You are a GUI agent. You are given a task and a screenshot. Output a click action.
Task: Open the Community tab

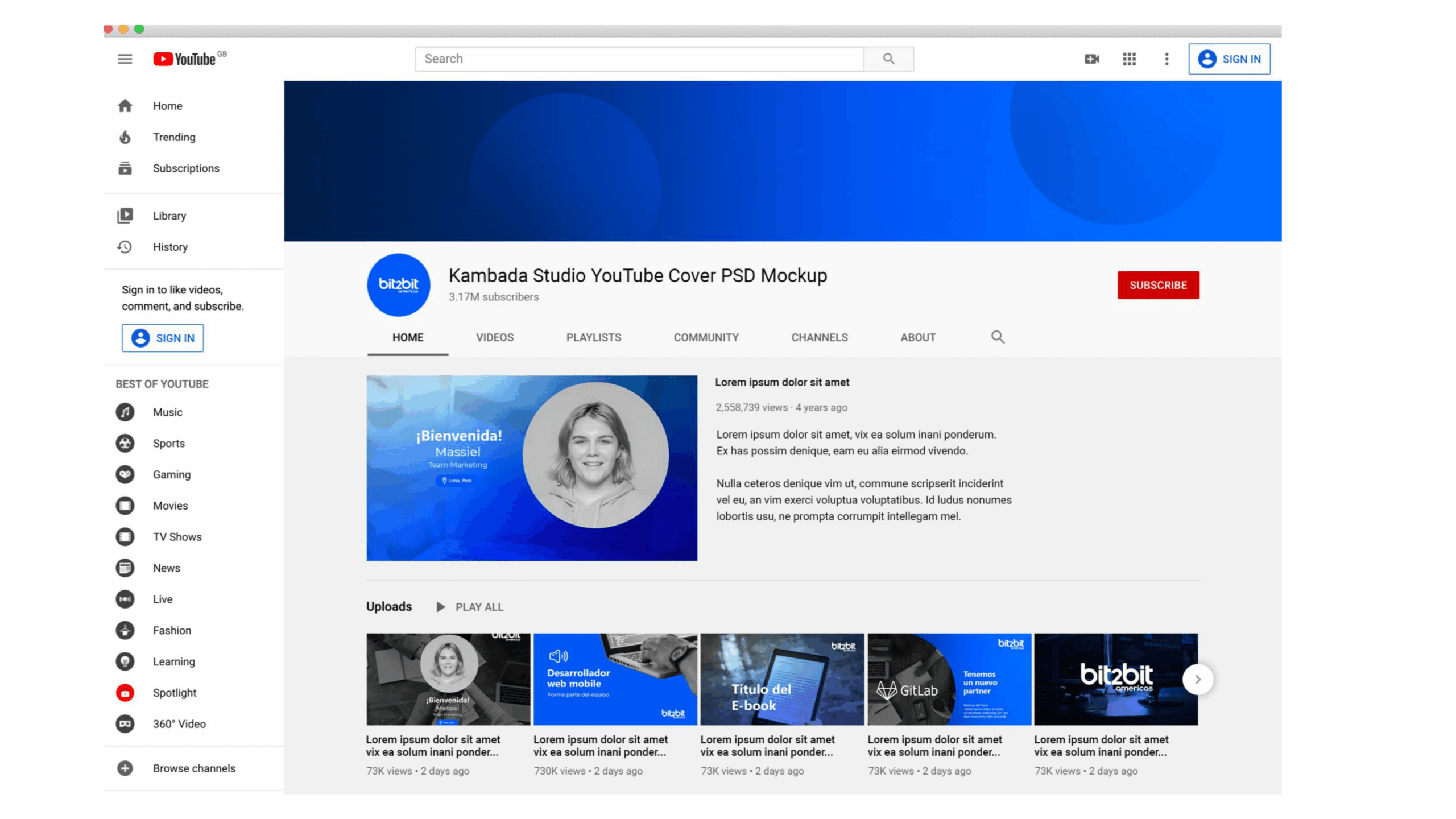pyautogui.click(x=706, y=337)
